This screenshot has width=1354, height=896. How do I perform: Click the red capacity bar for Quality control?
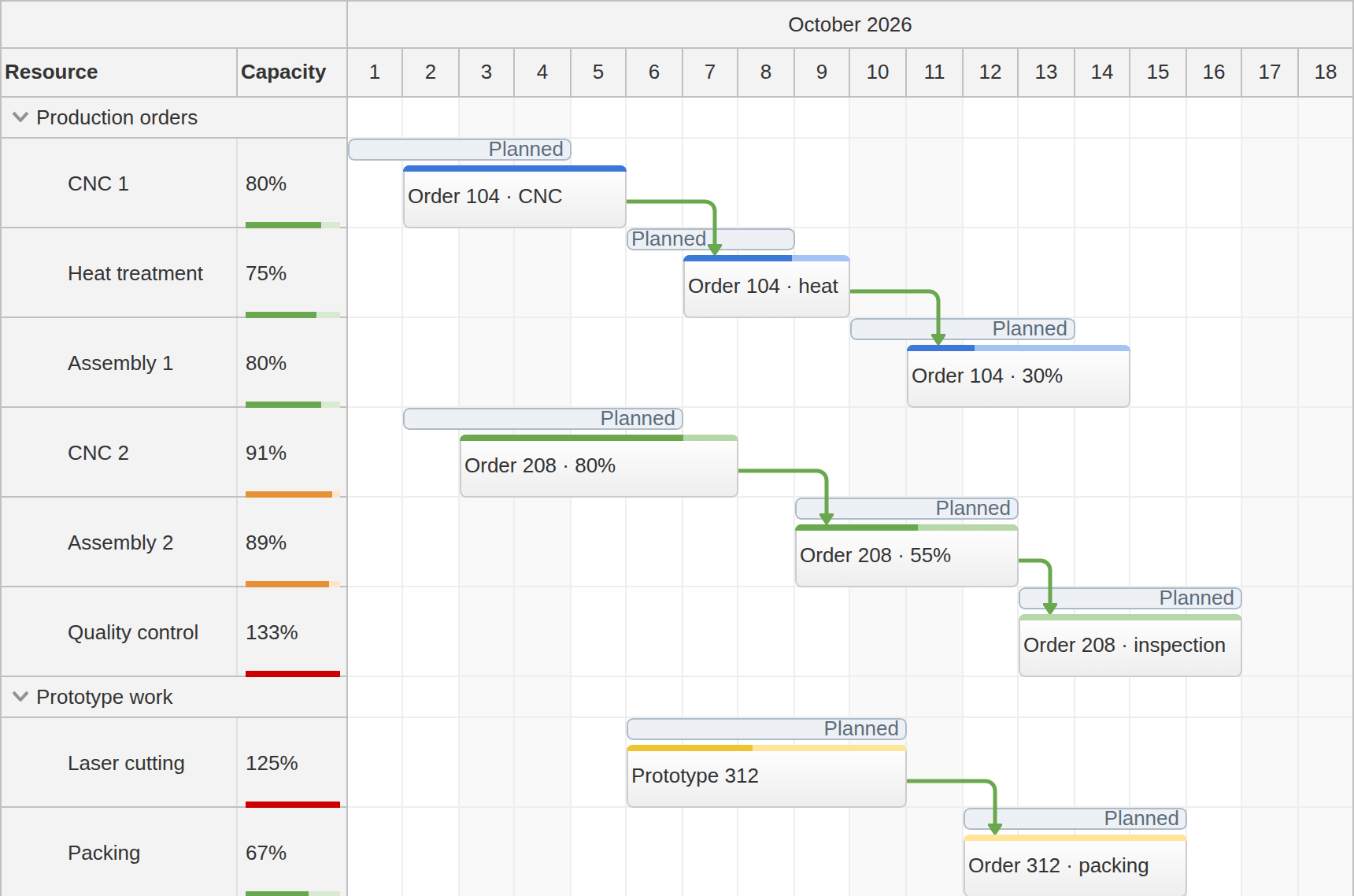pyautogui.click(x=293, y=674)
